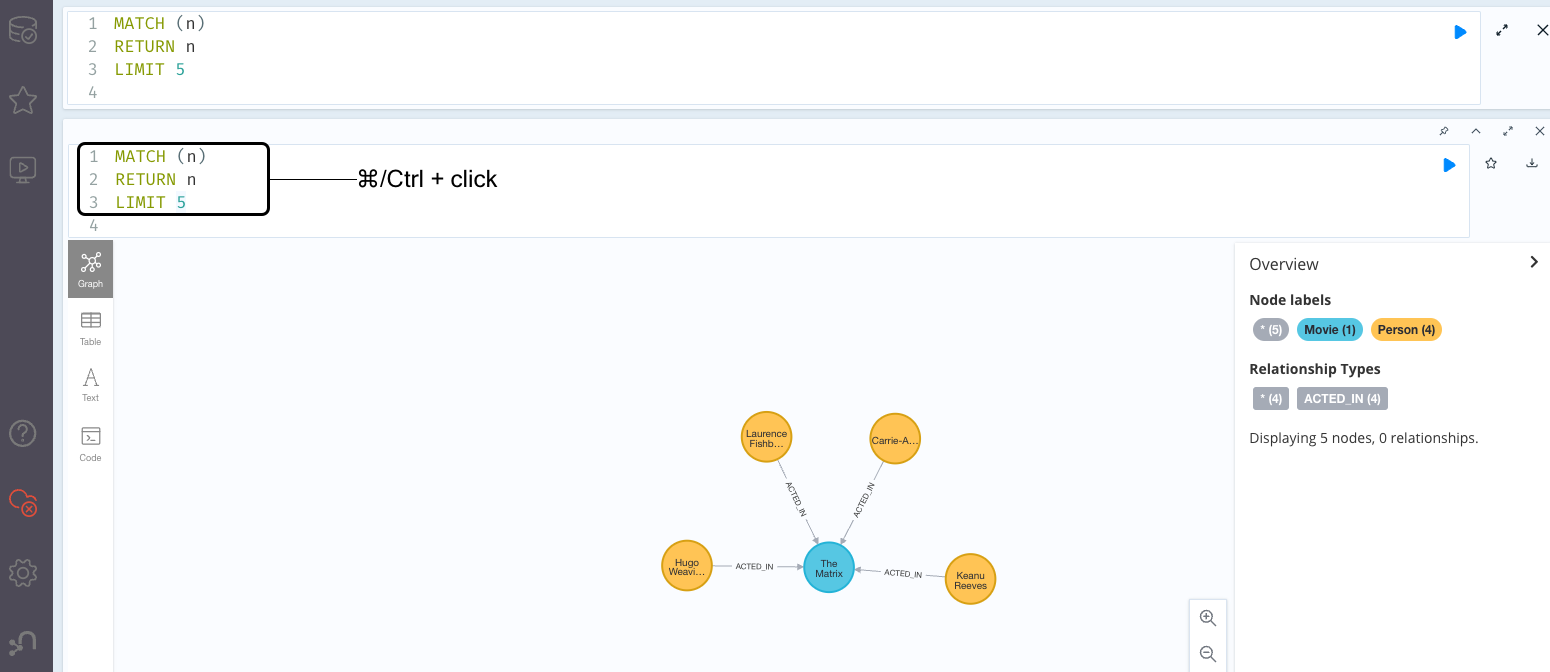Open the Favorites star in sidebar
1550x672 pixels.
pyautogui.click(x=22, y=100)
